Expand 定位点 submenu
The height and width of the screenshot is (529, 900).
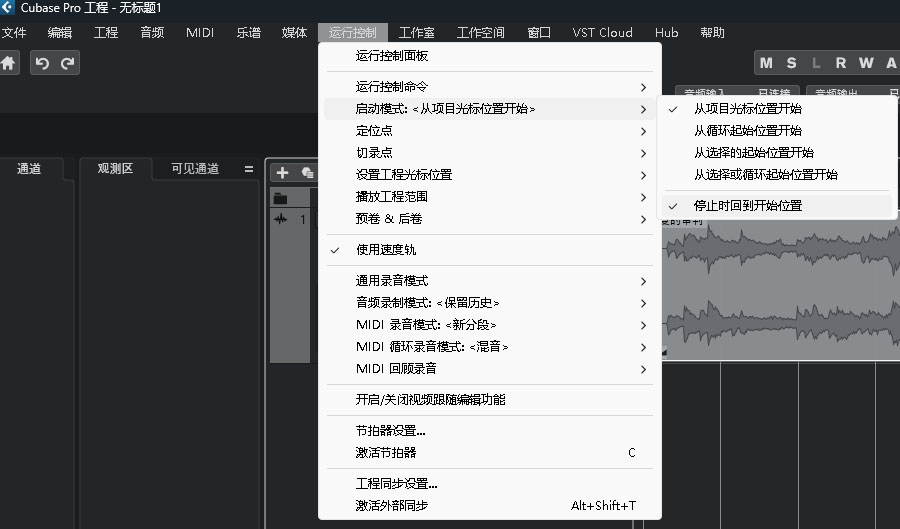click(x=490, y=131)
